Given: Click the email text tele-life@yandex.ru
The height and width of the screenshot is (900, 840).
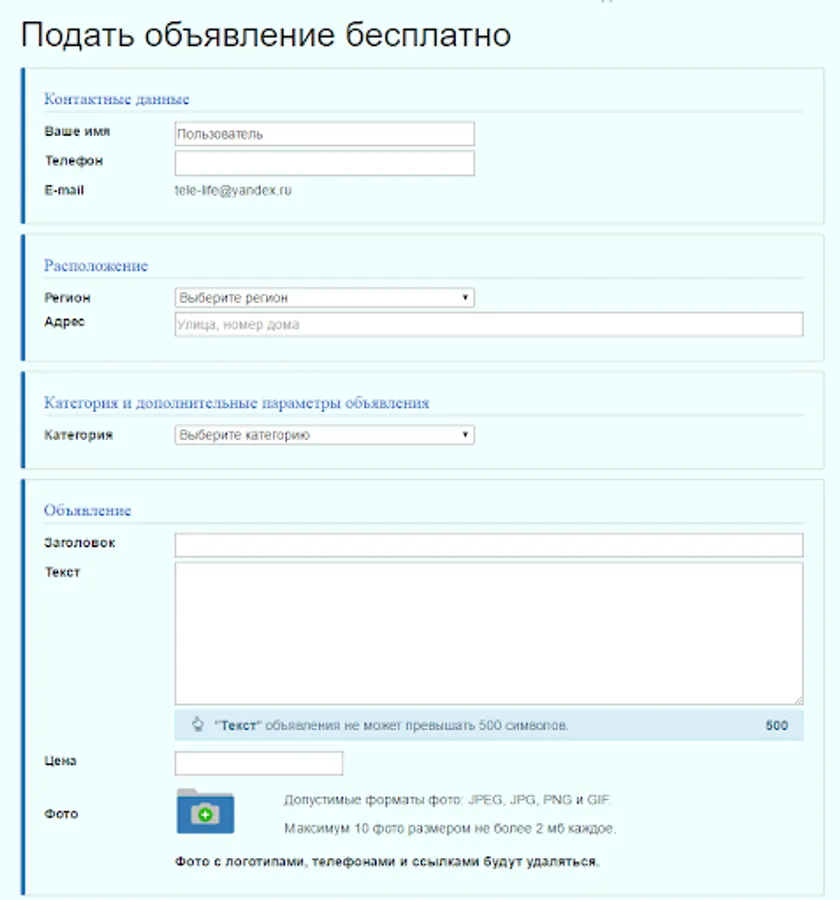Looking at the screenshot, I should [x=233, y=190].
